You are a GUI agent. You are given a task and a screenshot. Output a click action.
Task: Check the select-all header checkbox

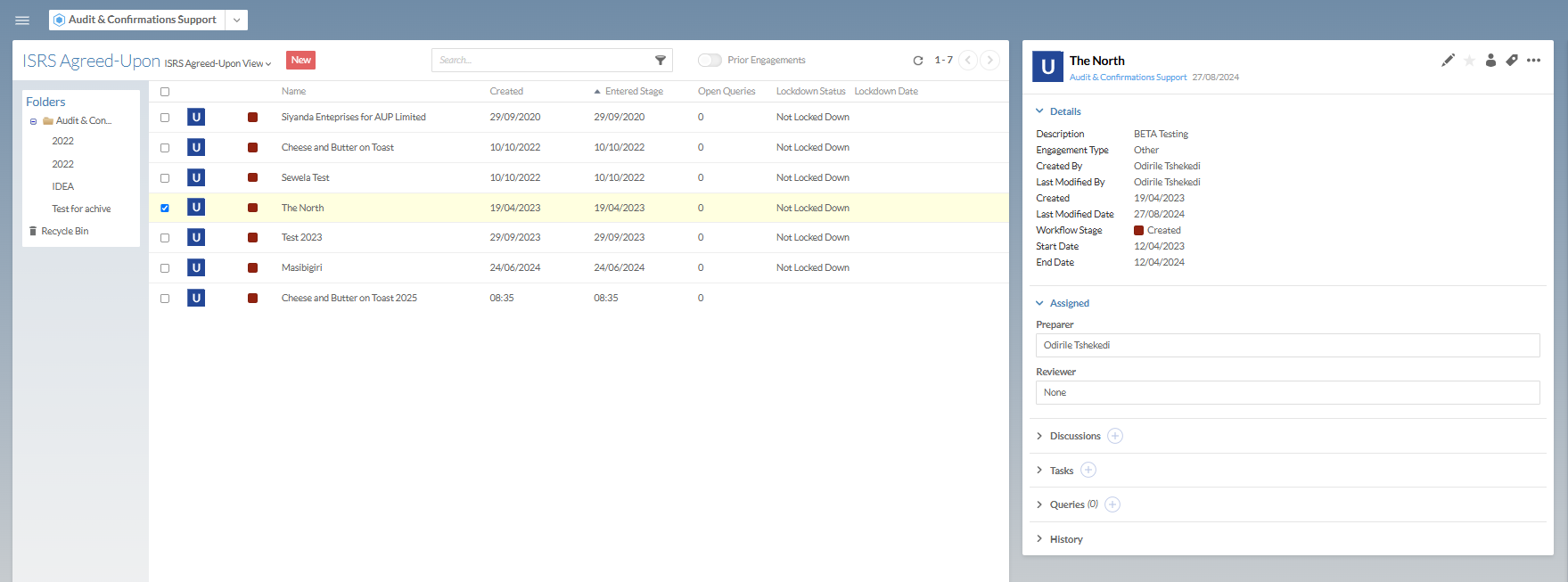point(165,92)
